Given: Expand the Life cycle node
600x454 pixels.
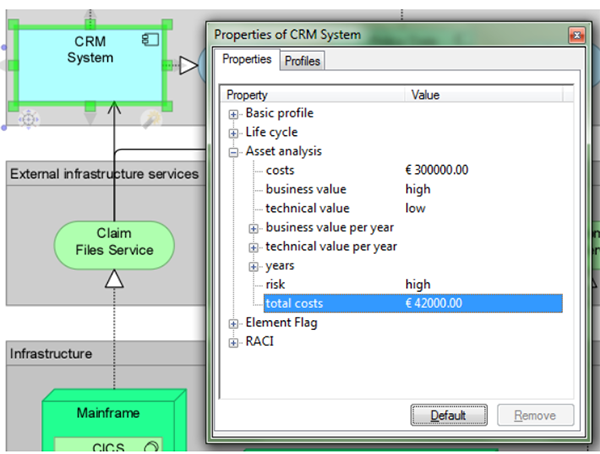Looking at the screenshot, I should (233, 133).
